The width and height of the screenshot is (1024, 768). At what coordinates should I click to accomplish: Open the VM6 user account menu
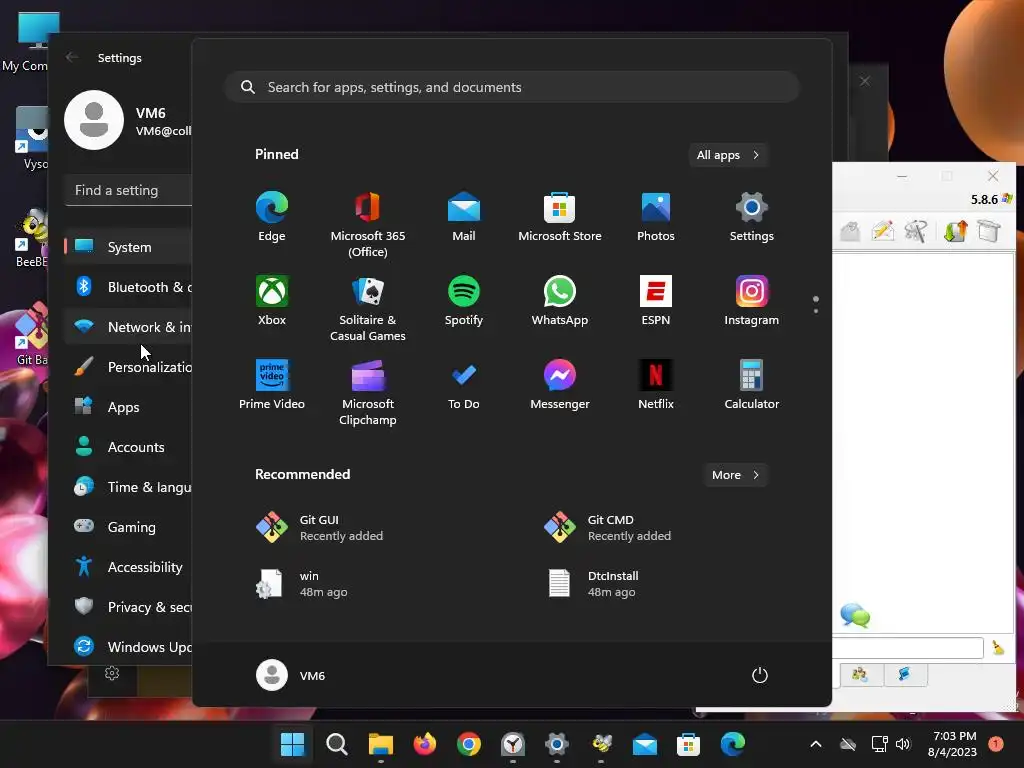291,675
